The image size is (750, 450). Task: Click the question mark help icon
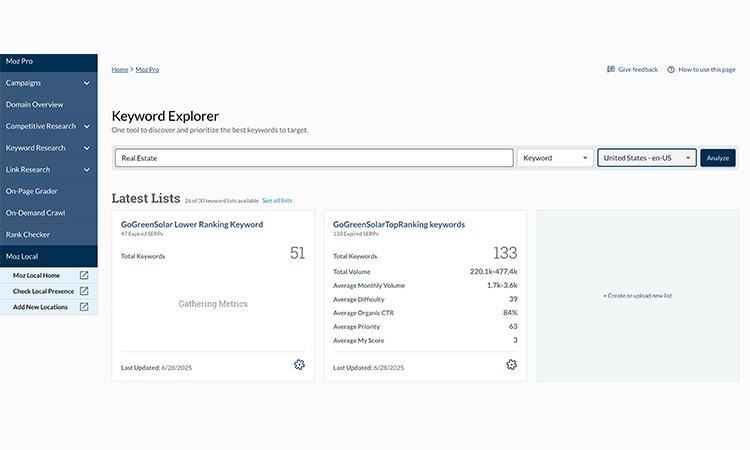(671, 69)
